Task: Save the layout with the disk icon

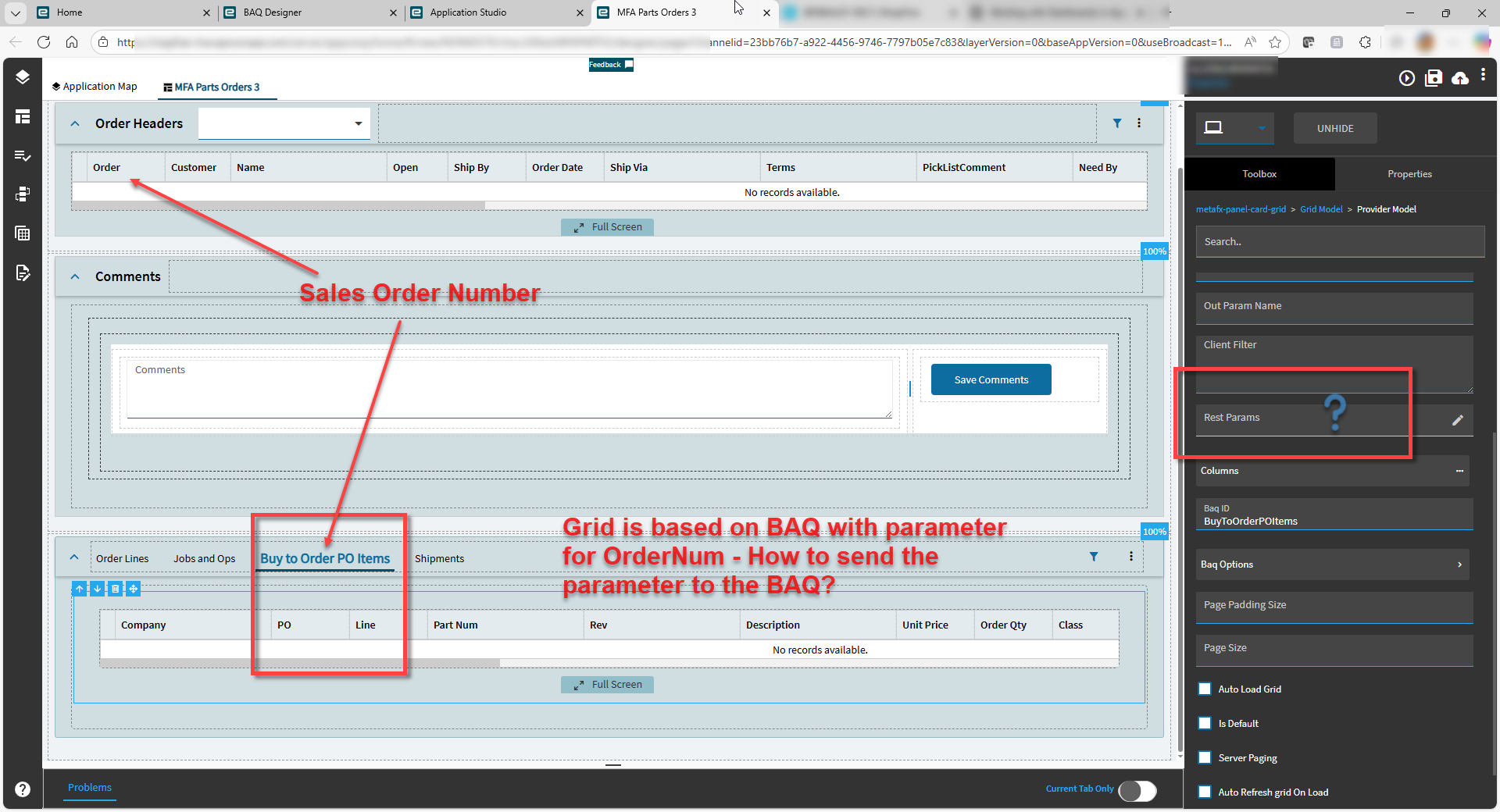Action: click(1434, 78)
